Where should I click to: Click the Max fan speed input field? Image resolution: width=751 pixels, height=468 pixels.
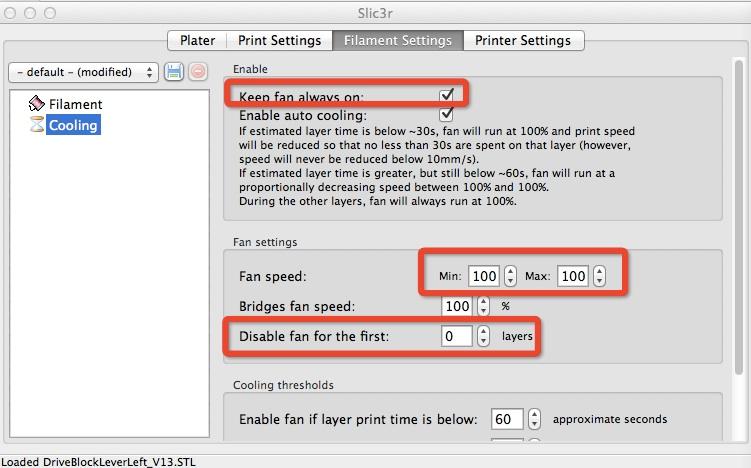[x=572, y=276]
